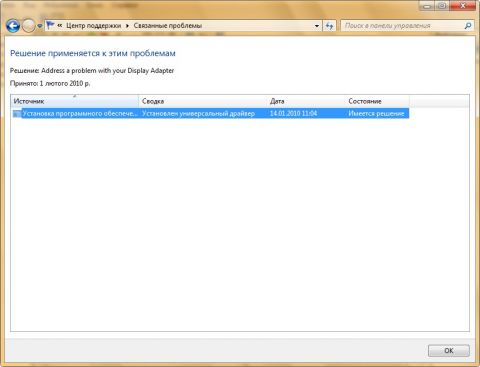The height and width of the screenshot is (367, 480).
Task: Click the greyed-out forward navigation button
Action: click(28, 26)
